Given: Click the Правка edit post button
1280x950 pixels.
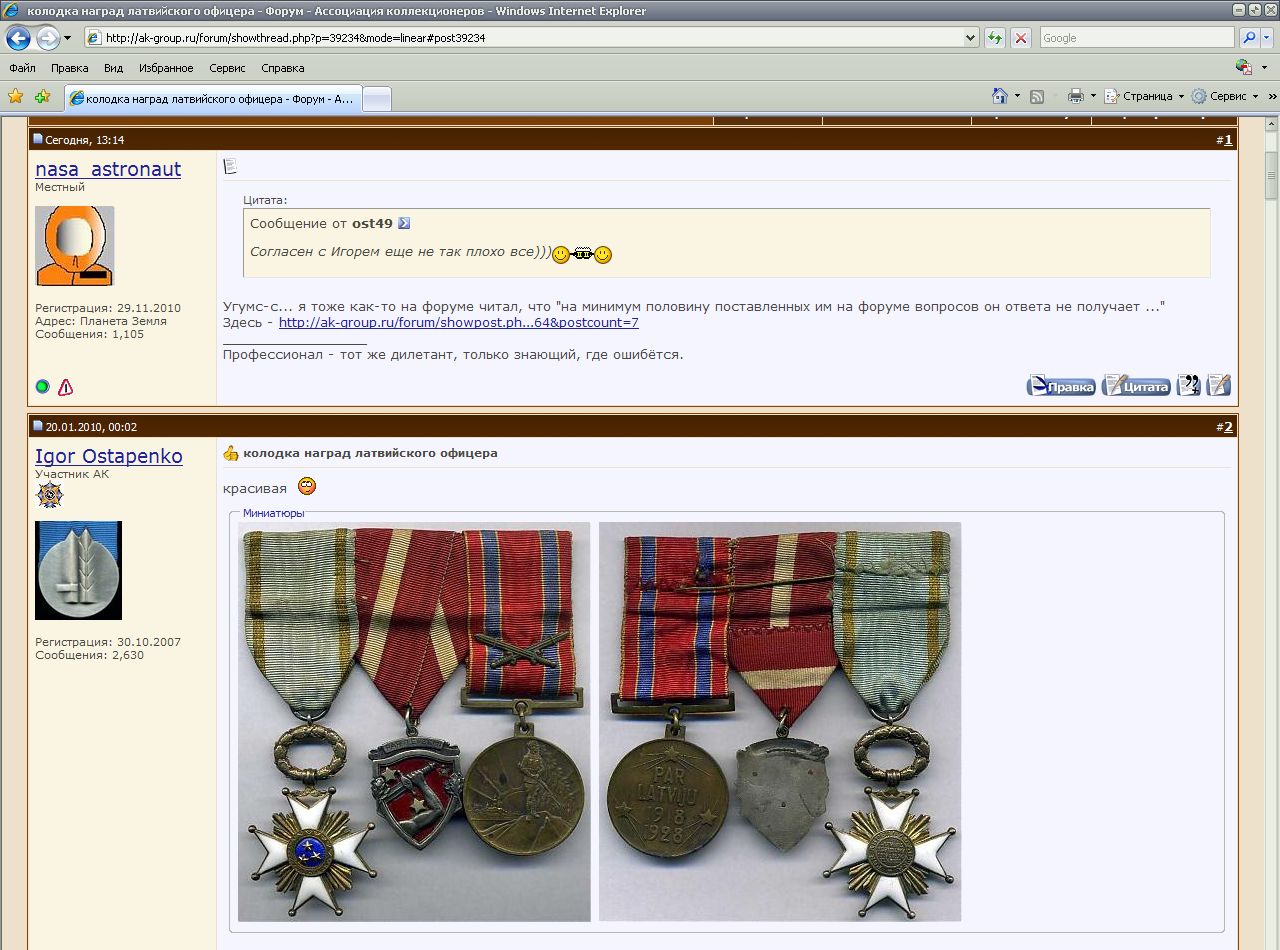Looking at the screenshot, I should (x=1061, y=386).
